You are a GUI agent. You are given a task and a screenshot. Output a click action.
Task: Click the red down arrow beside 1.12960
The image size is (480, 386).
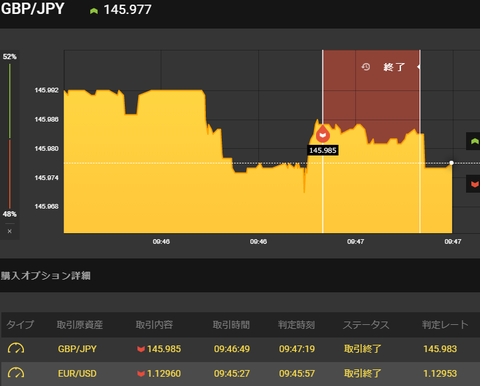[141, 373]
